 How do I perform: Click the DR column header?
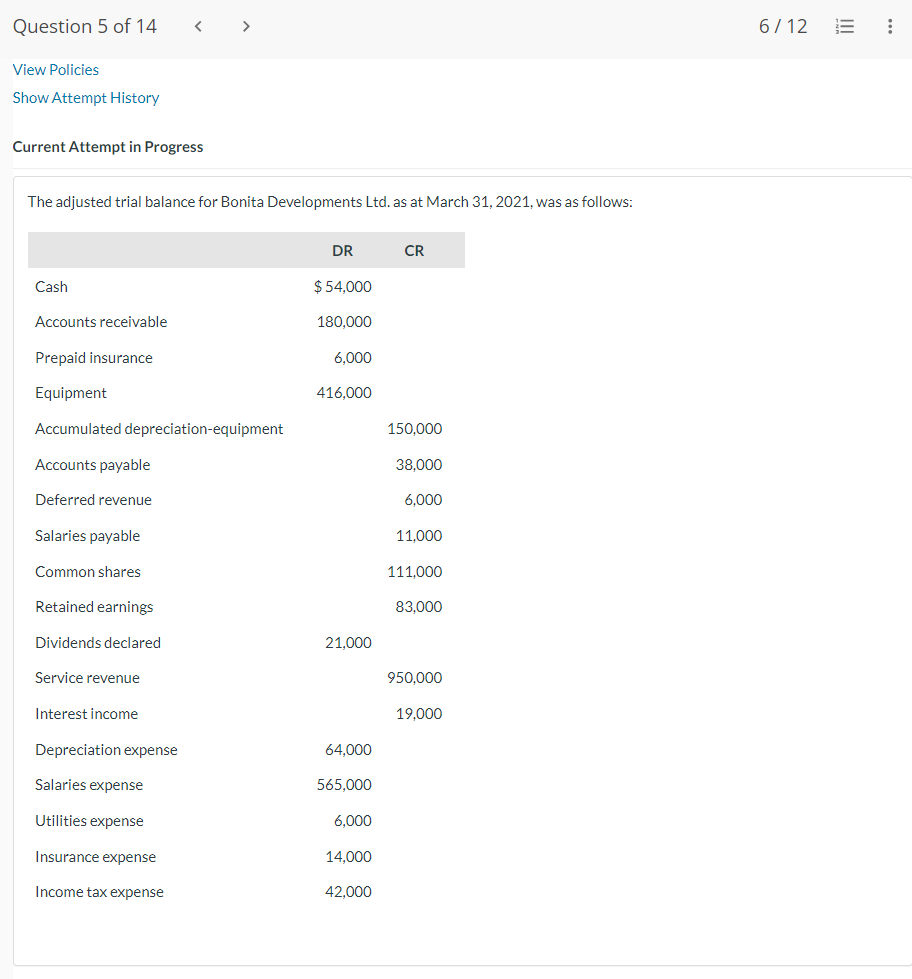point(342,250)
